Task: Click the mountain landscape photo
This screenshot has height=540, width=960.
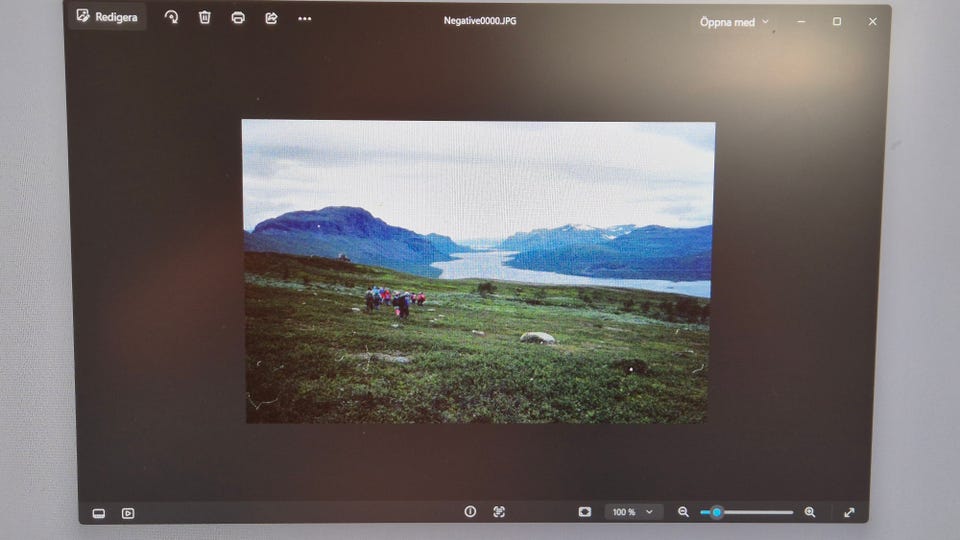Action: tap(478, 271)
